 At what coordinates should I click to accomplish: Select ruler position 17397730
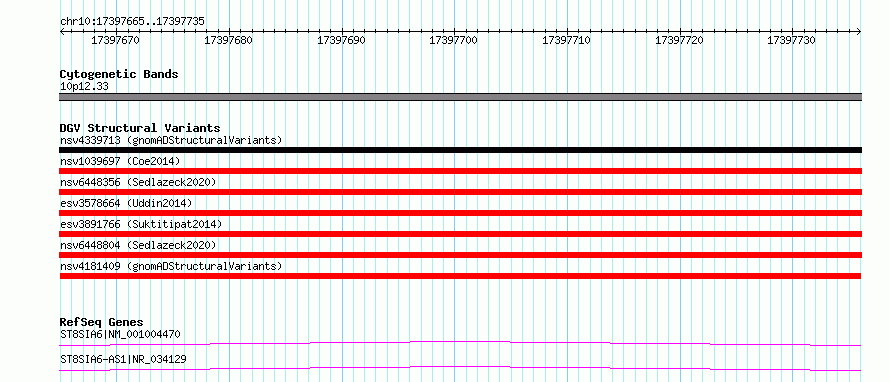(791, 41)
